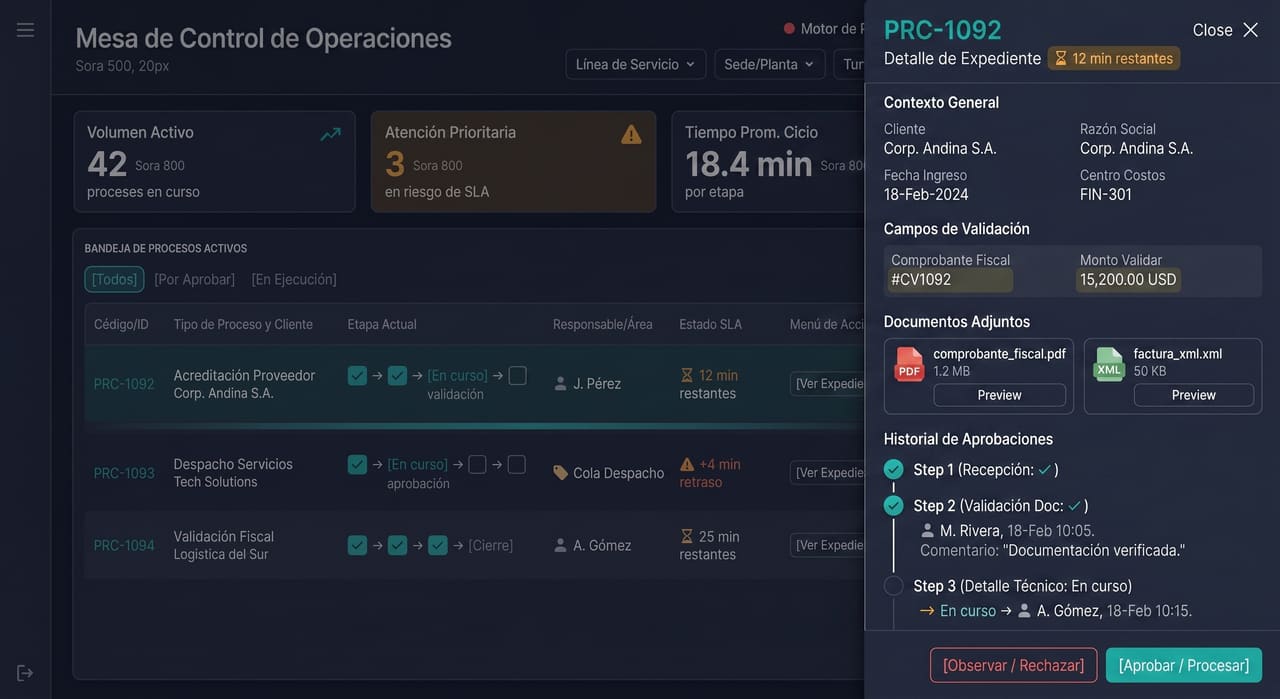
Task: Click the red Motor status dot
Action: 789,29
